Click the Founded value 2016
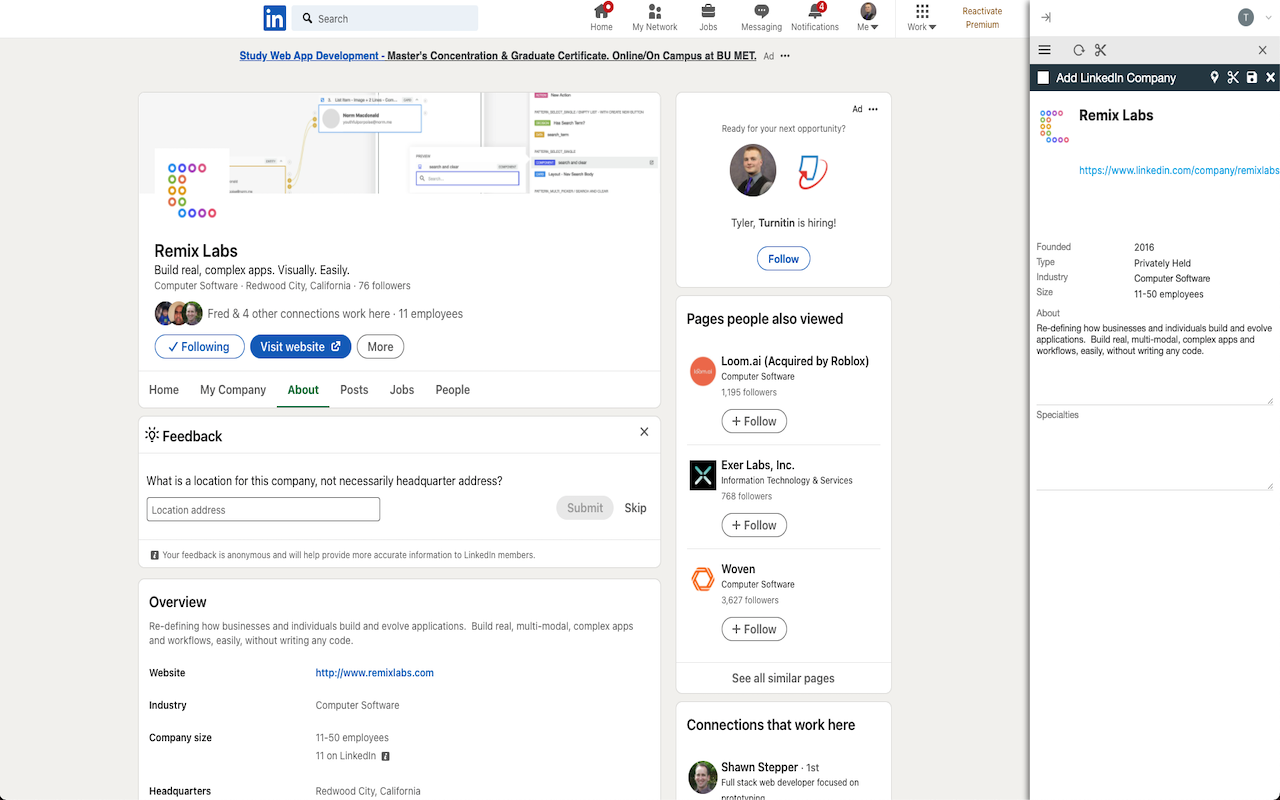 click(x=1144, y=247)
